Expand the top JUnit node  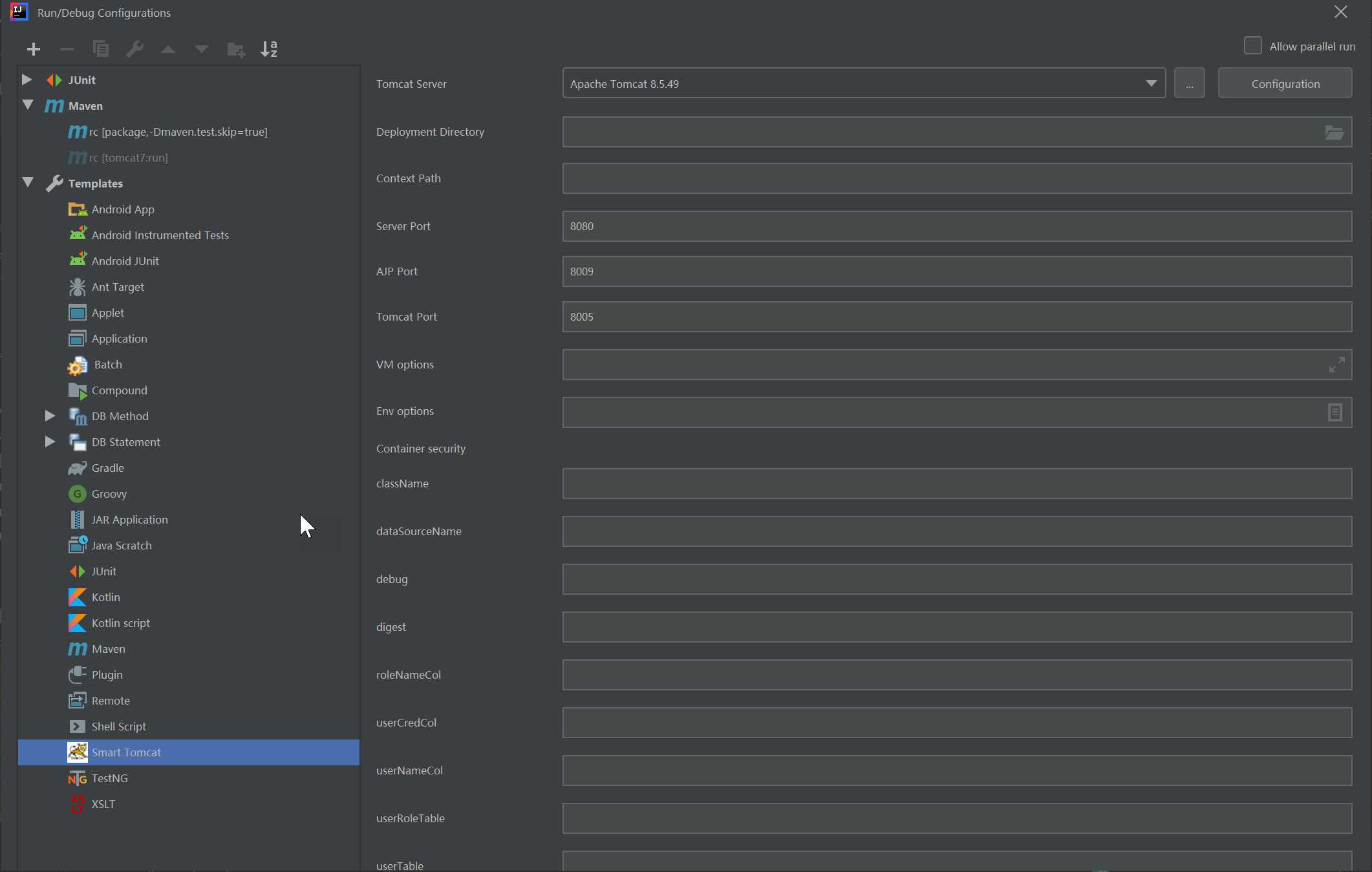pos(27,80)
